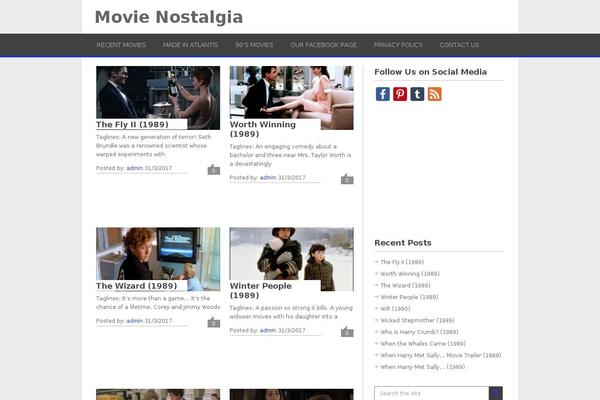Screen dimensions: 600x400
Task: Open recent post Worth Winning (1989)
Action: click(x=410, y=274)
